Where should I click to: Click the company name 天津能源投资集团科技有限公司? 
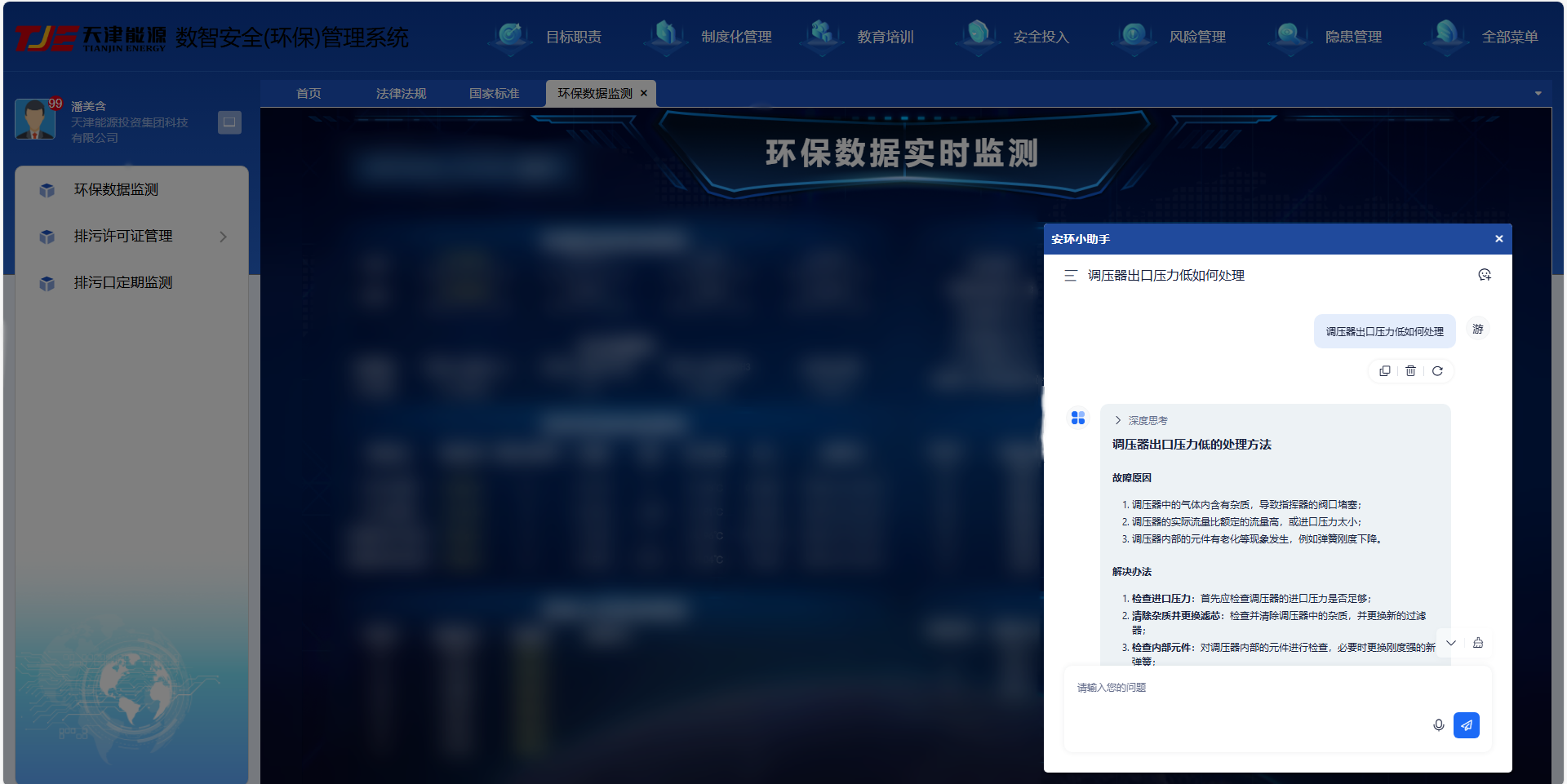tap(130, 130)
